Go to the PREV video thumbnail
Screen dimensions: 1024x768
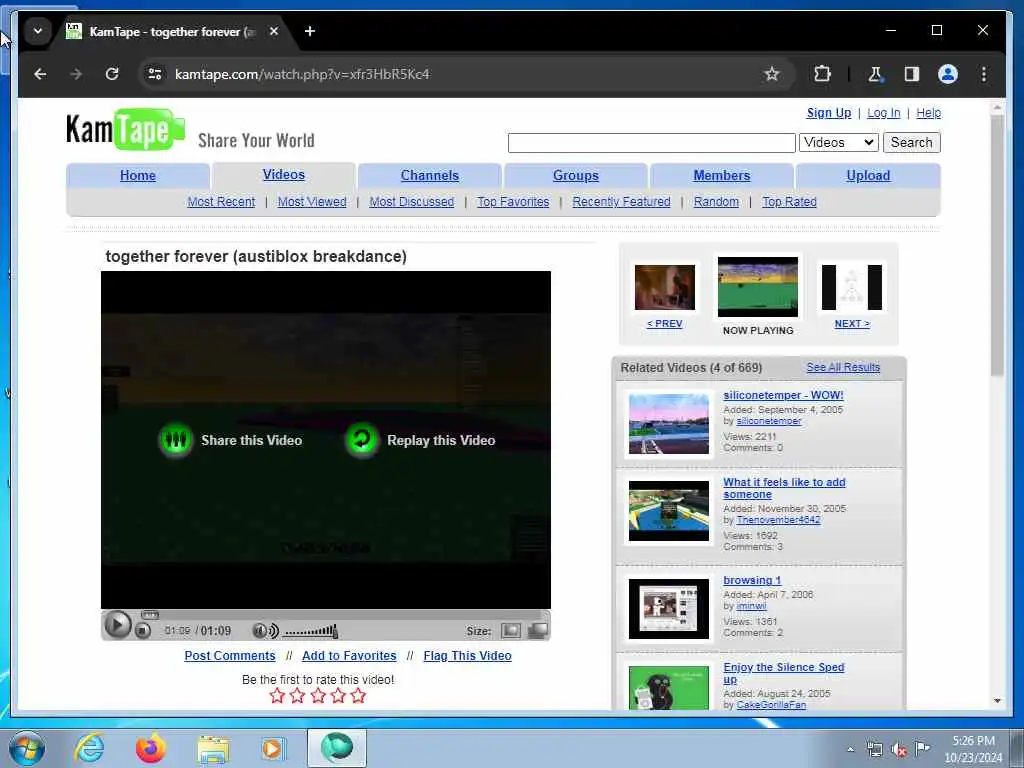coord(665,287)
